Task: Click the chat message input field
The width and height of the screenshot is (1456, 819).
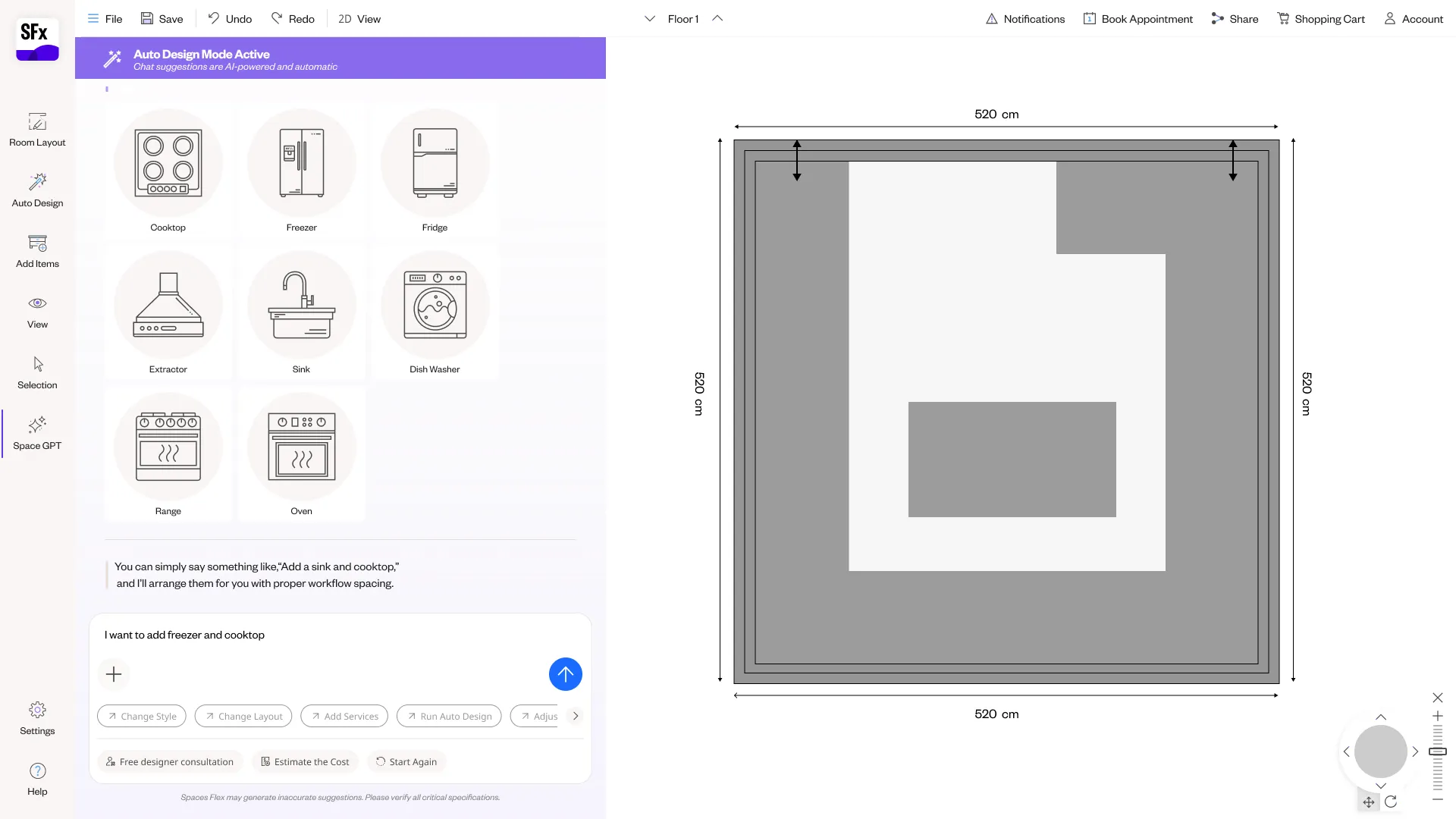Action: tap(340, 635)
